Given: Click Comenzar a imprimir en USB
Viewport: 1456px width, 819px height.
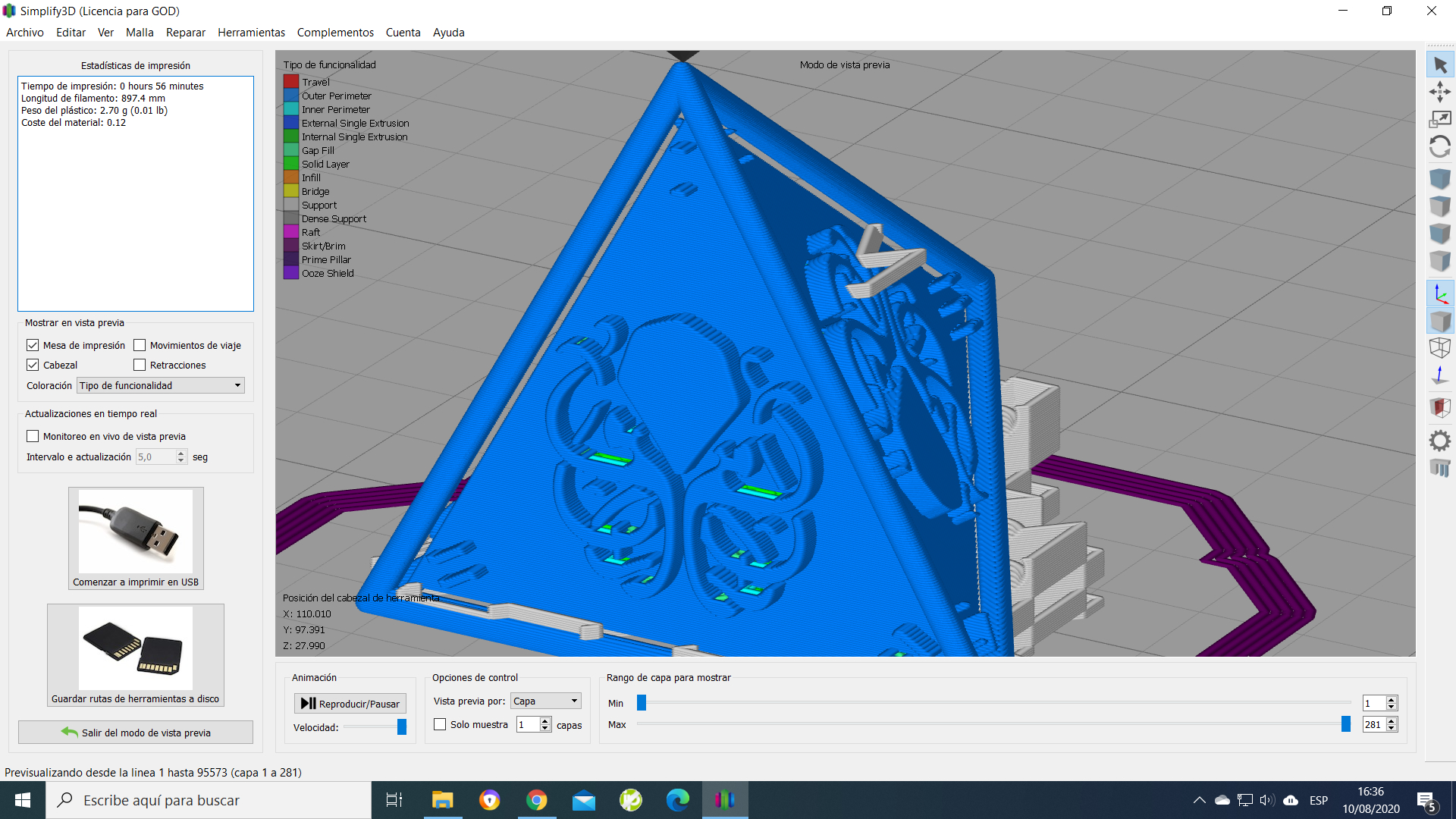Looking at the screenshot, I should click(136, 538).
